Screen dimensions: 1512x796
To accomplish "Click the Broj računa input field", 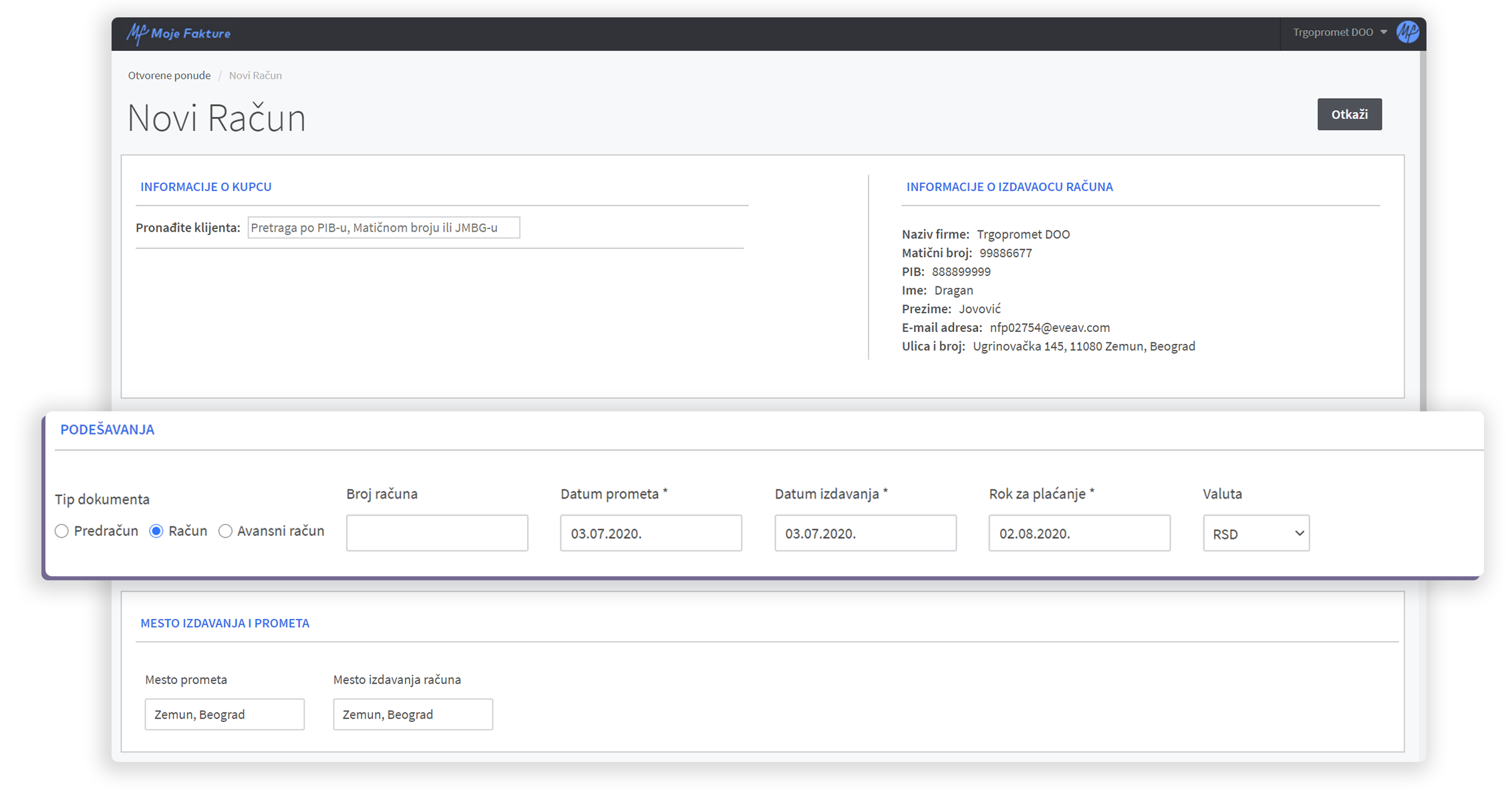I will coord(437,533).
